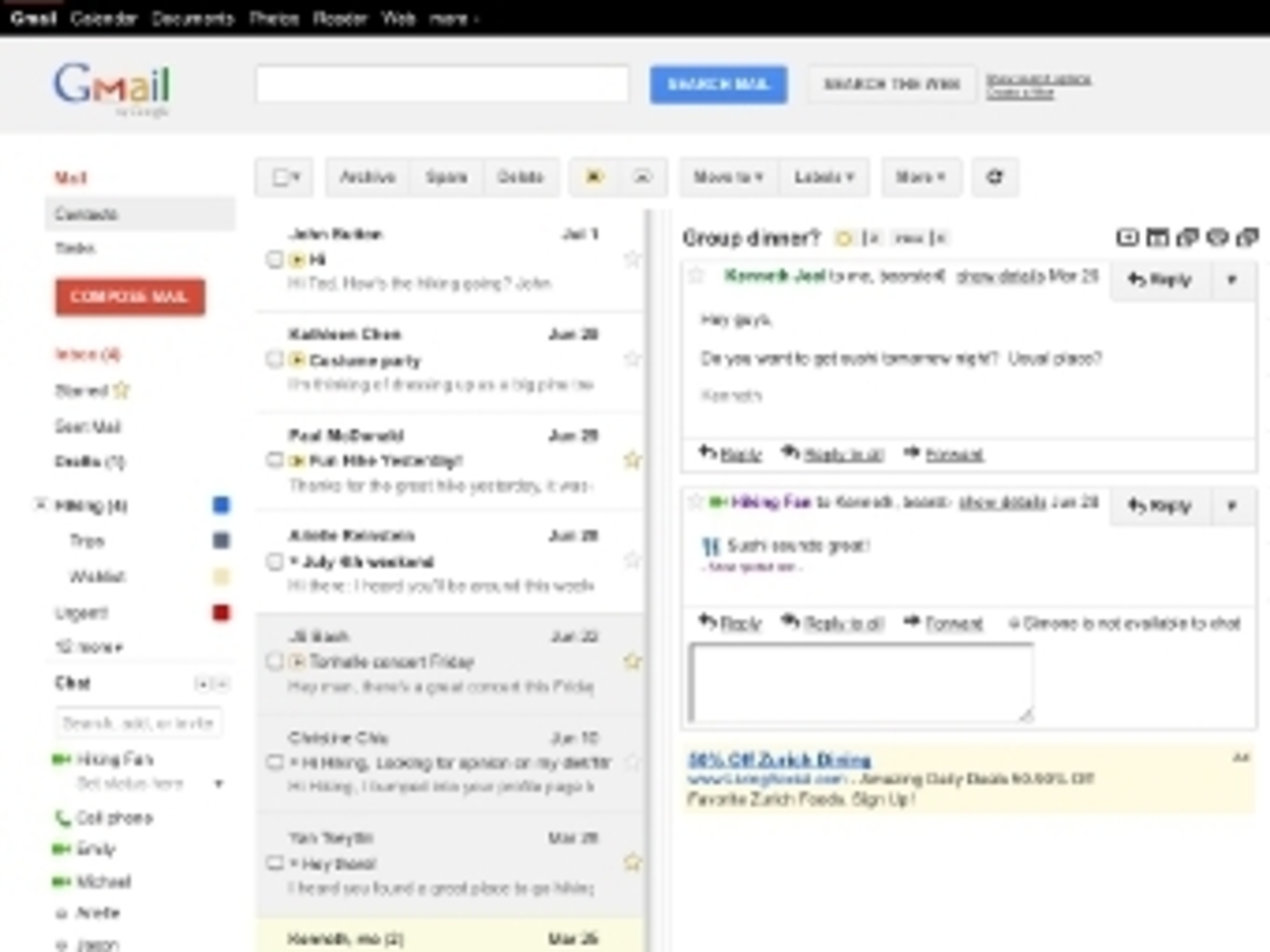Star the July 4th weekend email

pyautogui.click(x=631, y=560)
